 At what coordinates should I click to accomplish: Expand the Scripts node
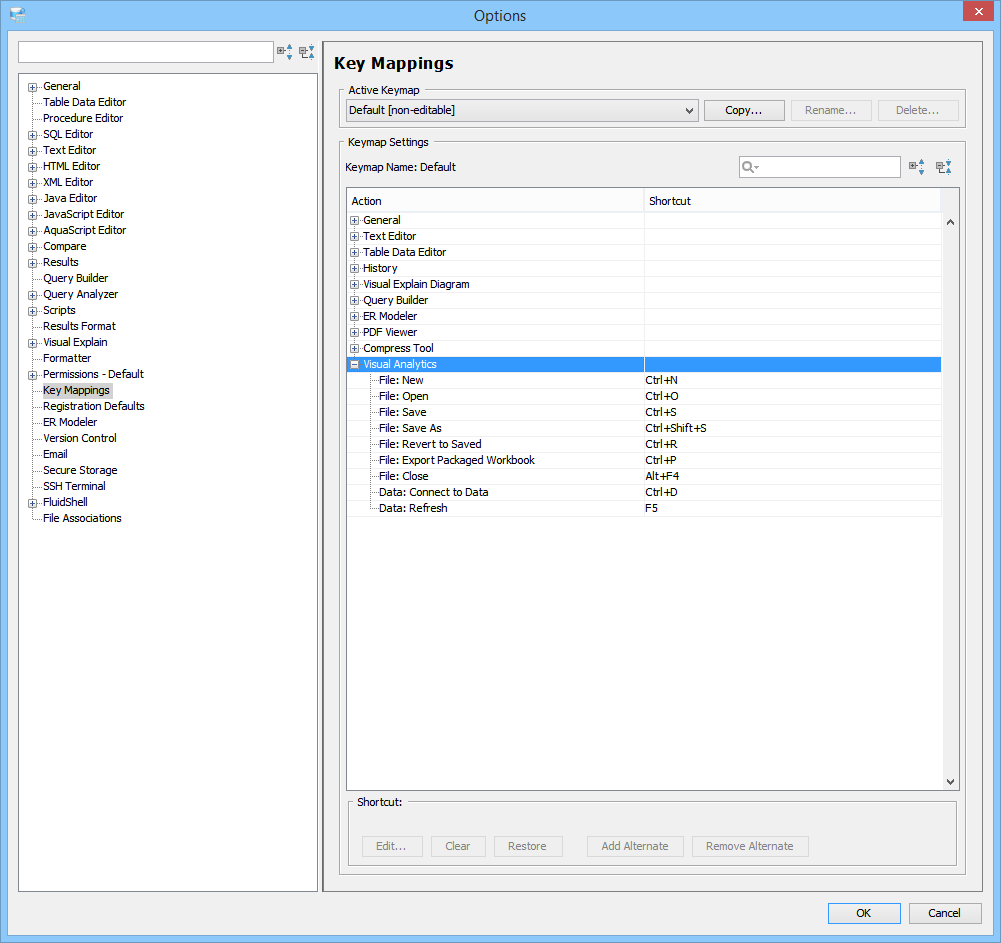[x=33, y=311]
